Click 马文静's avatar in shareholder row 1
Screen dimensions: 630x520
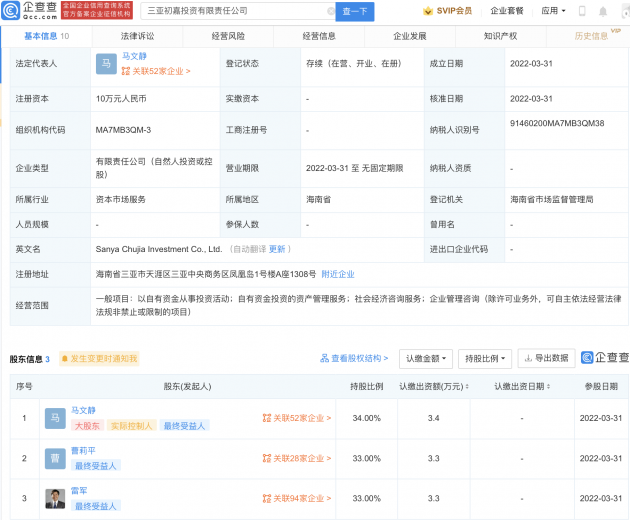pyautogui.click(x=55, y=418)
